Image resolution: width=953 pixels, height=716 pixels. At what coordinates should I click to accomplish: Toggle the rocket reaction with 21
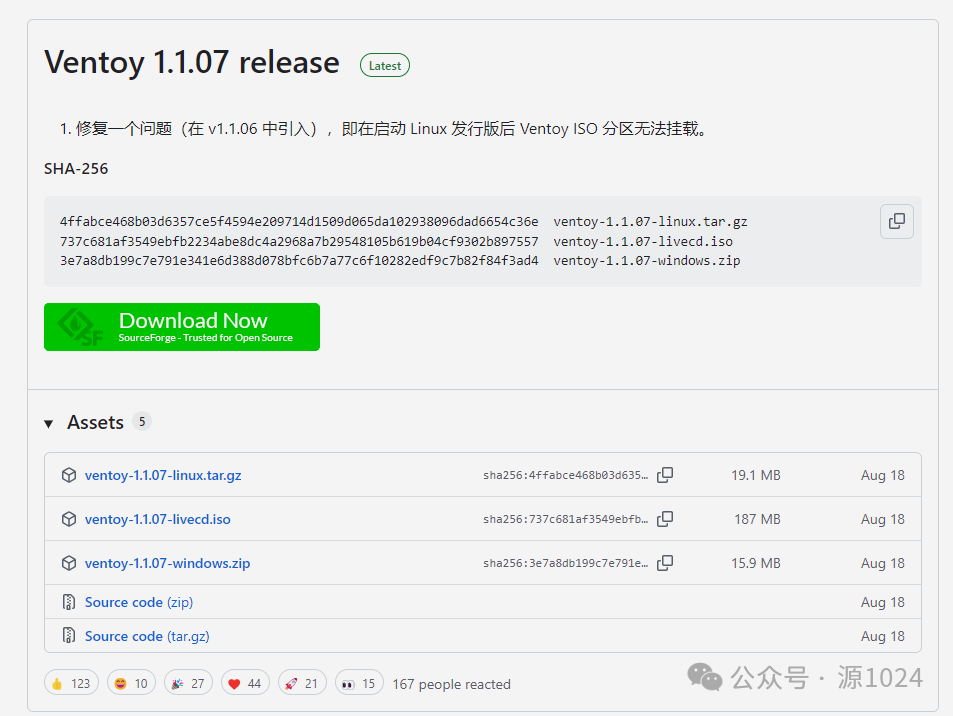click(x=302, y=684)
